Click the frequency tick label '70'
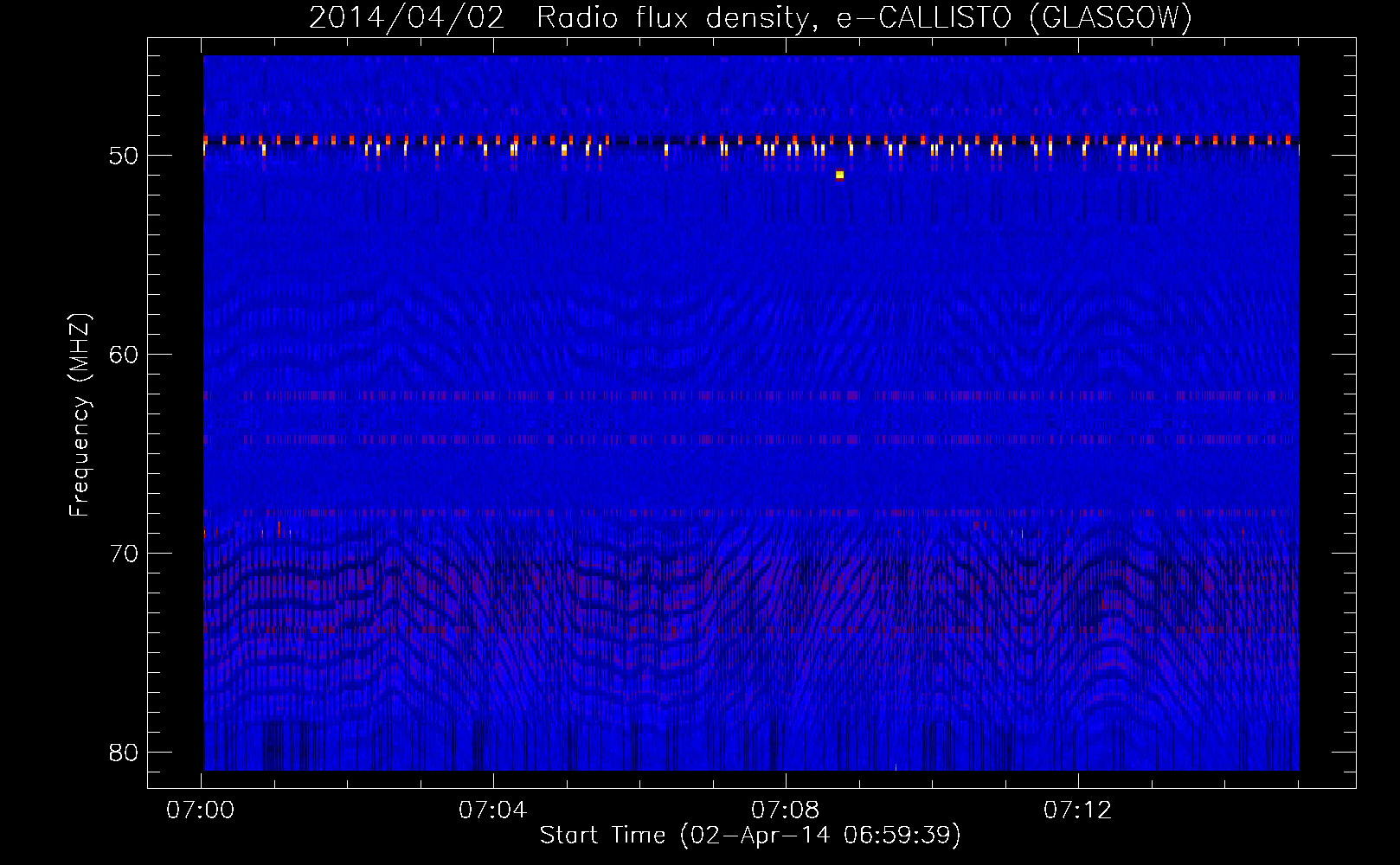1400x865 pixels. (124, 554)
